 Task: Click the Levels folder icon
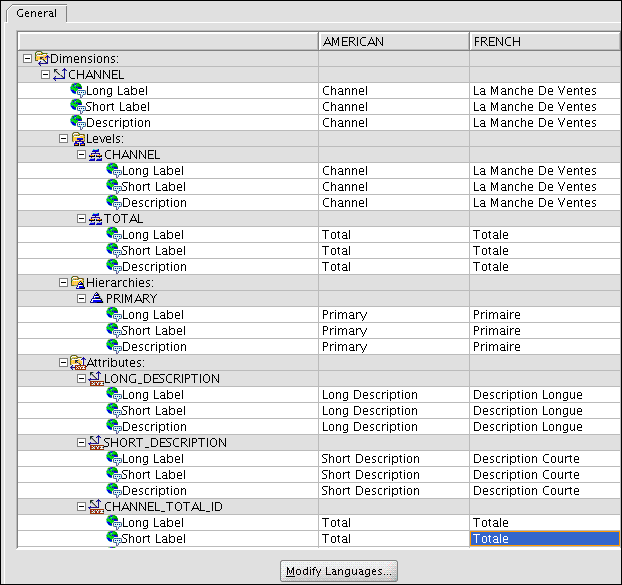[x=77, y=139]
